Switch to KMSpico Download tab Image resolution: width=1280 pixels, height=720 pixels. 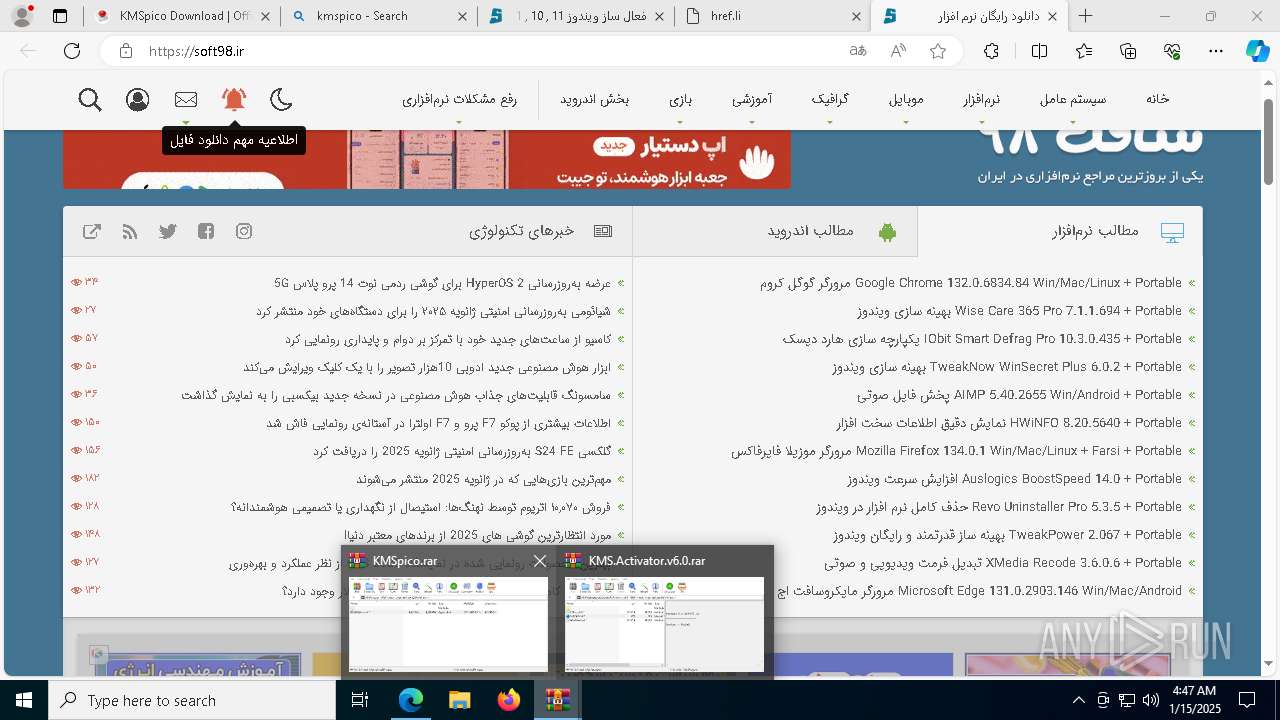click(181, 16)
